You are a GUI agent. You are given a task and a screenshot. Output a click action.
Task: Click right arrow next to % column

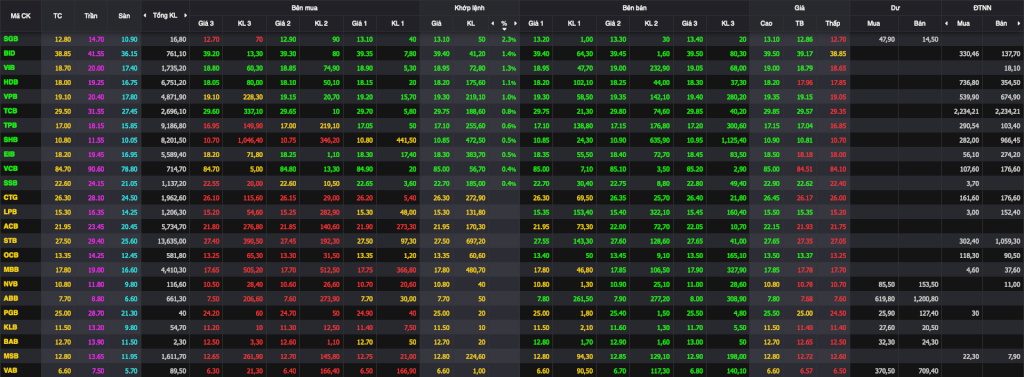[x=515, y=24]
